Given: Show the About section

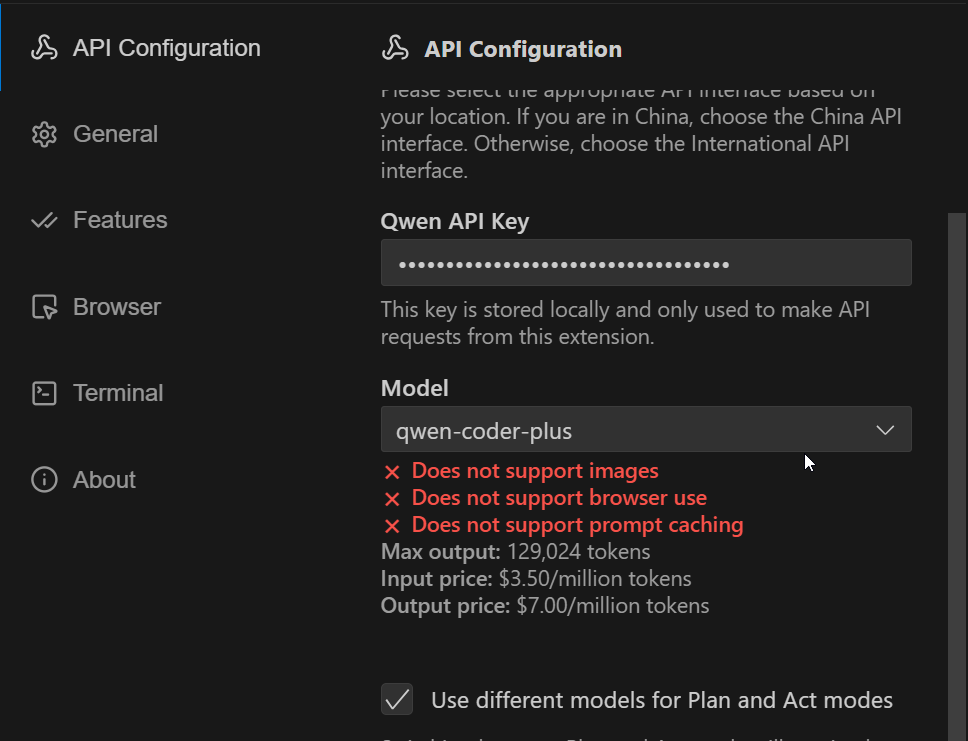Looking at the screenshot, I should [104, 480].
